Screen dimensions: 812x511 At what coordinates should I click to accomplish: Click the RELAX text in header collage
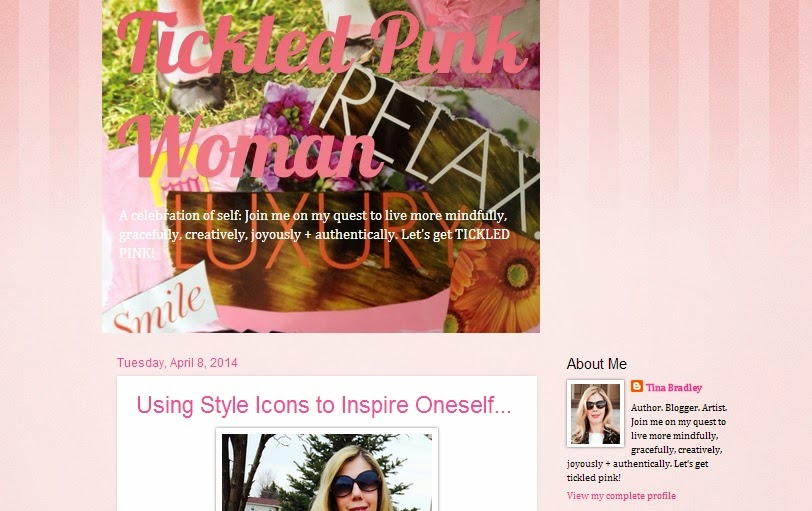click(430, 145)
